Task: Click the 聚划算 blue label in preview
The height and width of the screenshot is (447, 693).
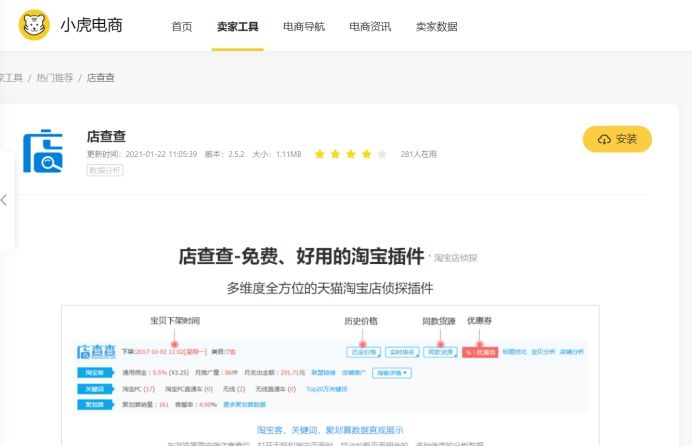Action: (x=95, y=405)
